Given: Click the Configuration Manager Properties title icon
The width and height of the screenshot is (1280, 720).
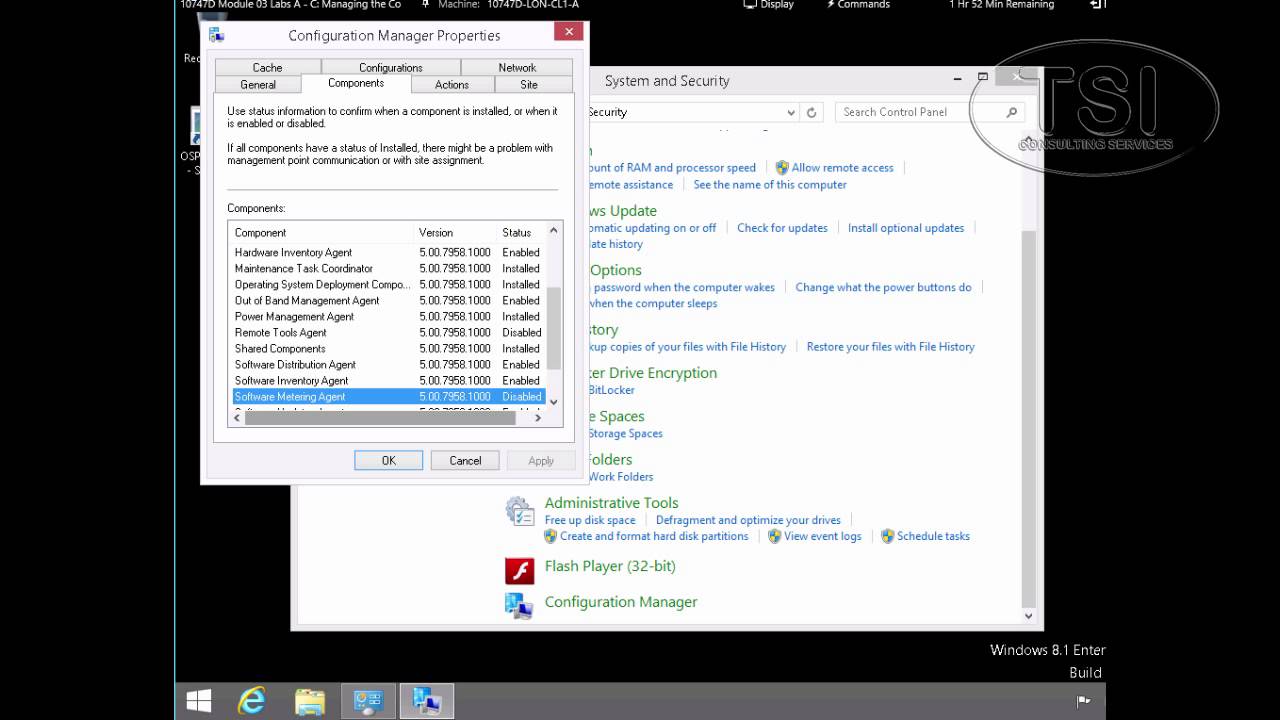Looking at the screenshot, I should pos(216,35).
